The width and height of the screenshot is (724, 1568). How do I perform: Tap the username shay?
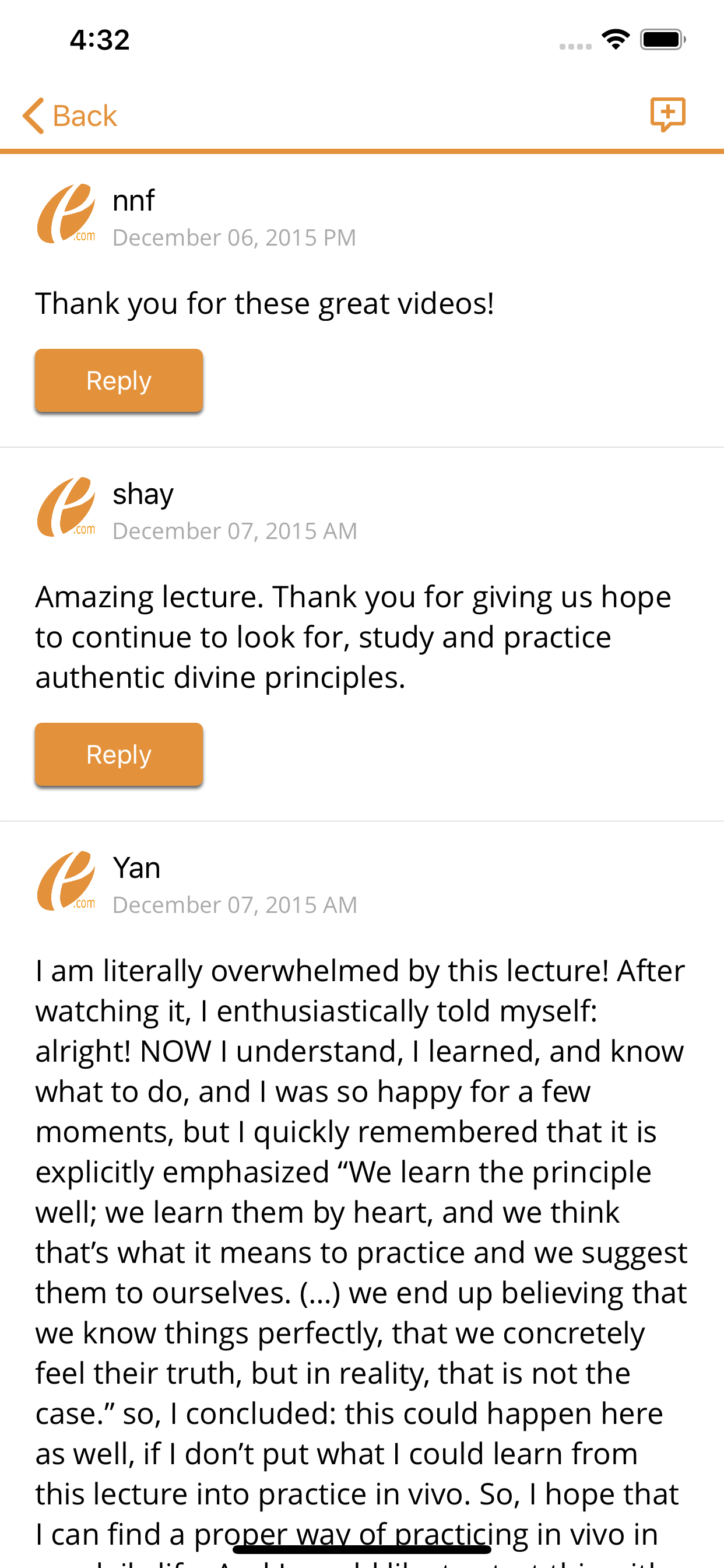[x=143, y=494]
